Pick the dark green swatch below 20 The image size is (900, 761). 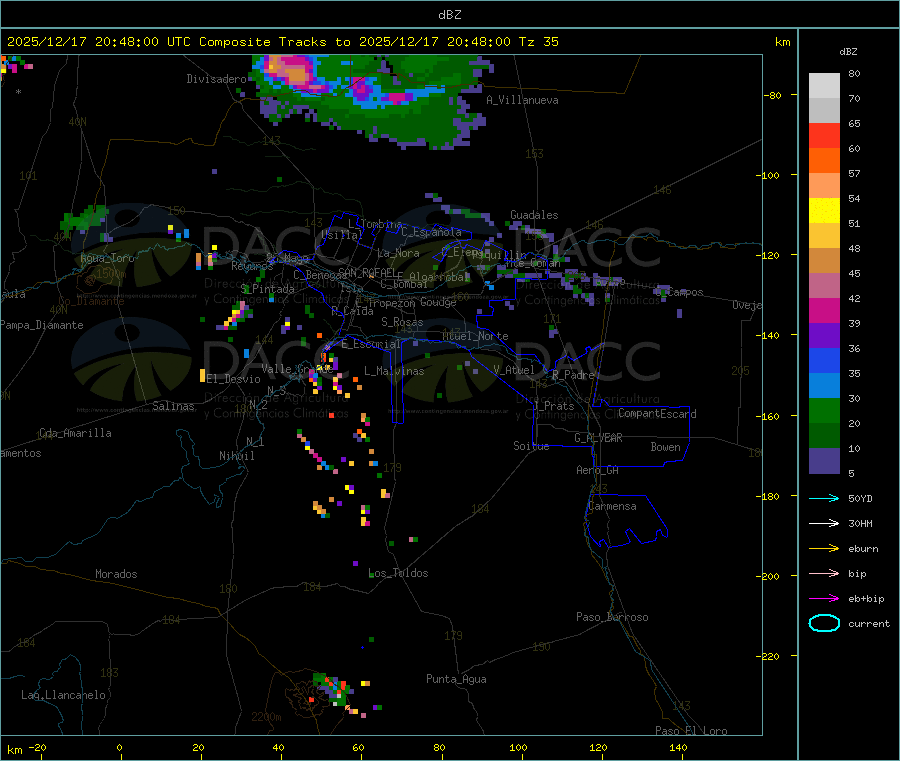(x=824, y=436)
